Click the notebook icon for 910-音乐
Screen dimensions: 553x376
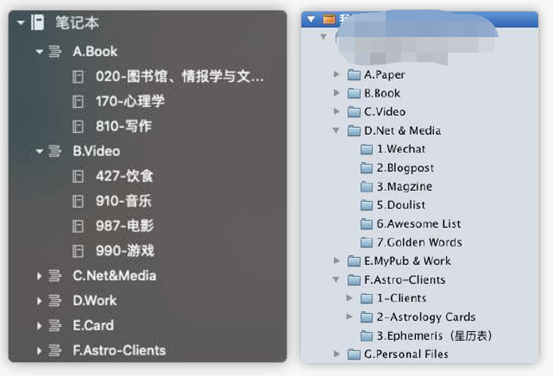coord(78,201)
